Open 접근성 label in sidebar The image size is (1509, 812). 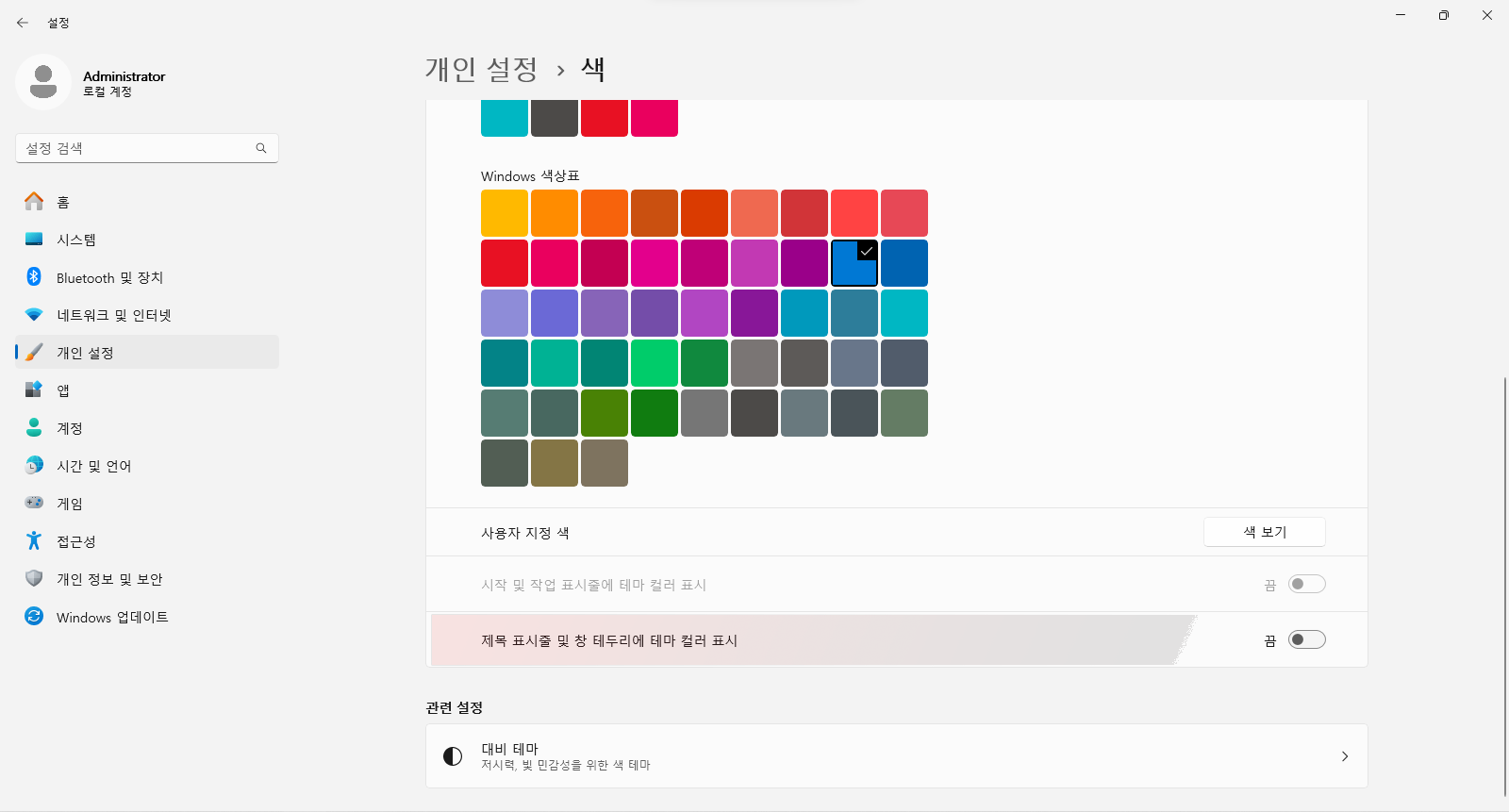76,541
